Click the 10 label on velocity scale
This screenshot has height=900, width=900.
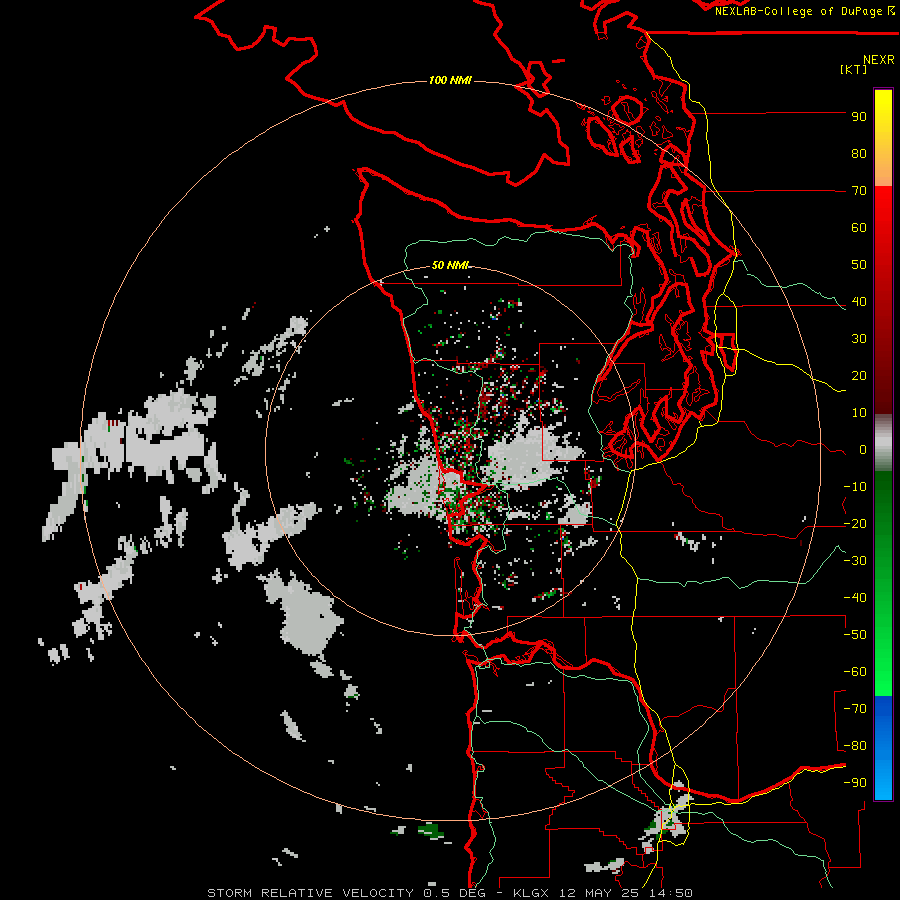(859, 413)
